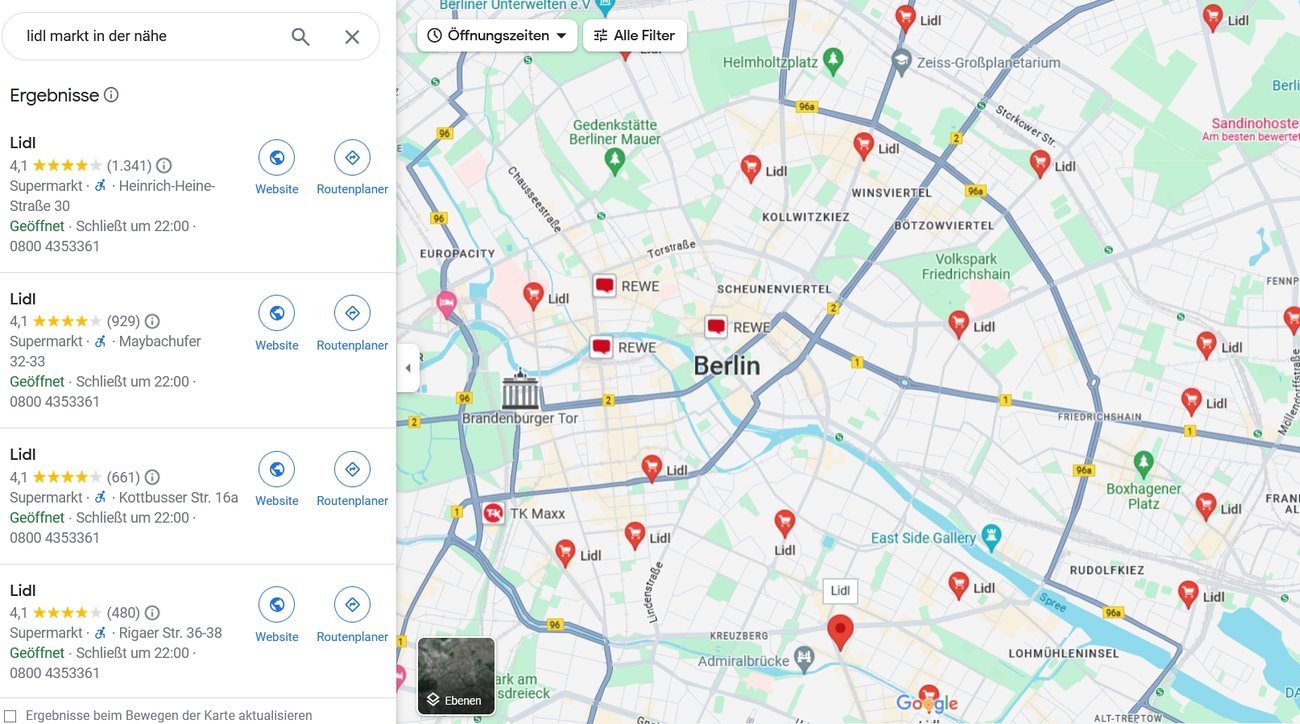Image resolution: width=1300 pixels, height=724 pixels.
Task: Click the Brandenburger Tor landmark icon
Action: tap(520, 390)
